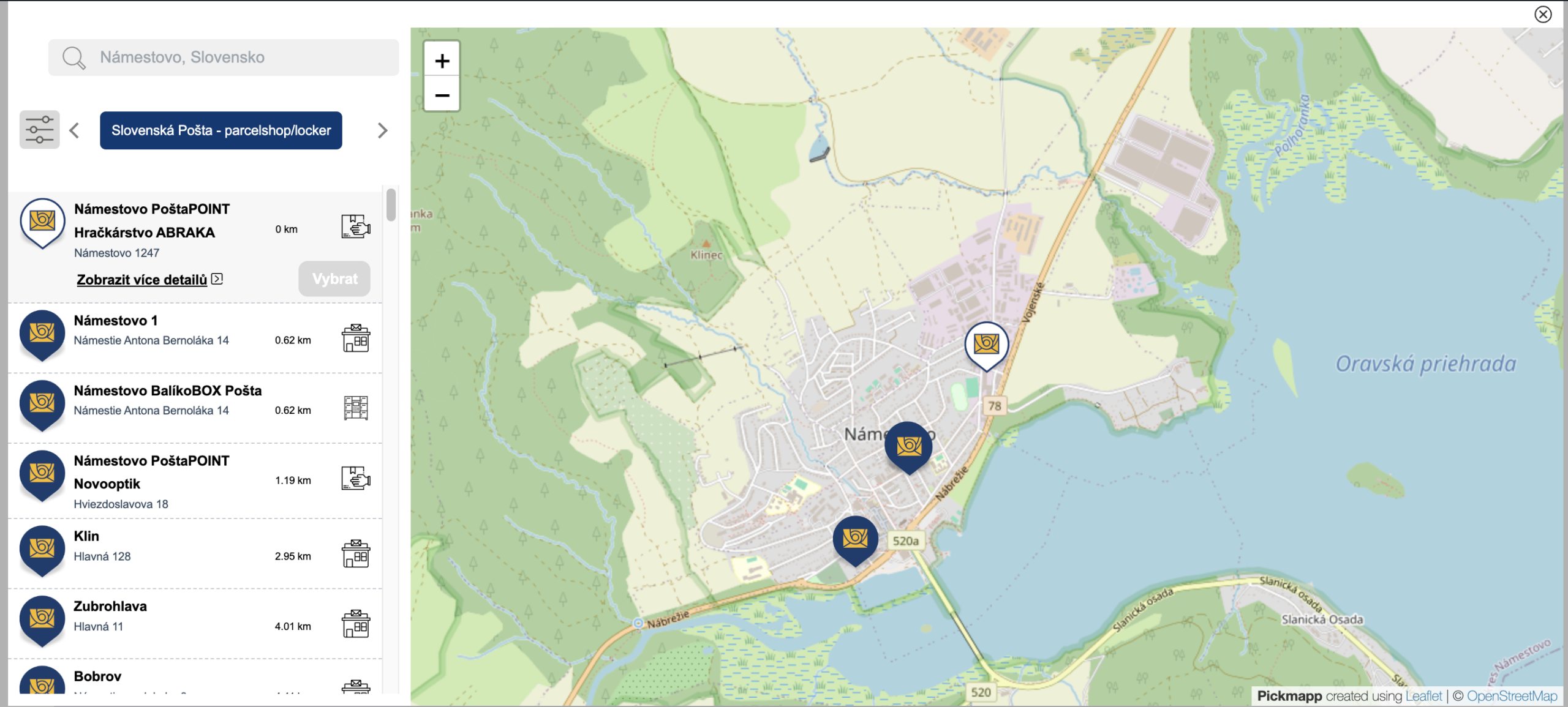
Task: Select the Námestovo 1 list entry
Action: click(x=195, y=338)
